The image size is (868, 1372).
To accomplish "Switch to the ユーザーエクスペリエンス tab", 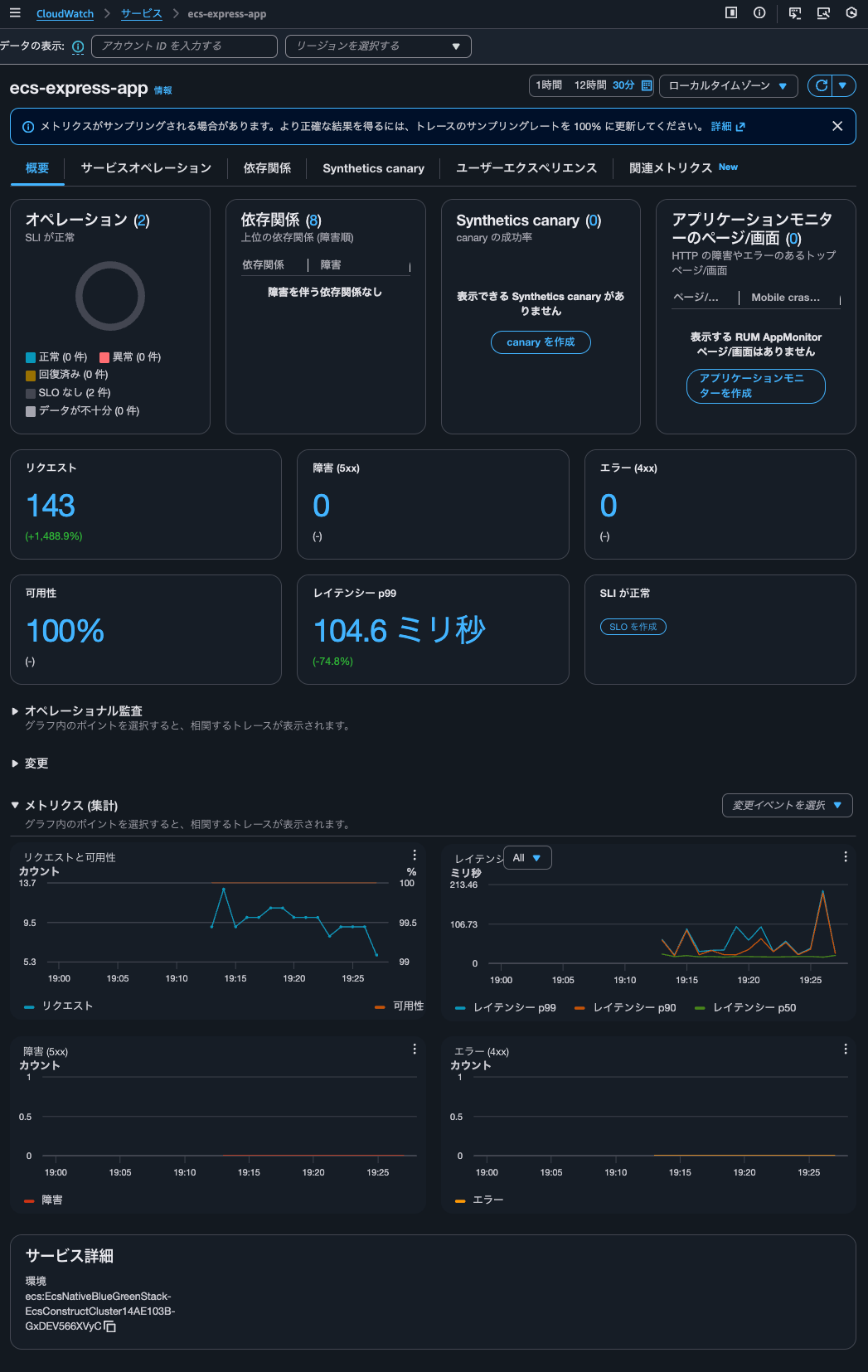I will 526,168.
